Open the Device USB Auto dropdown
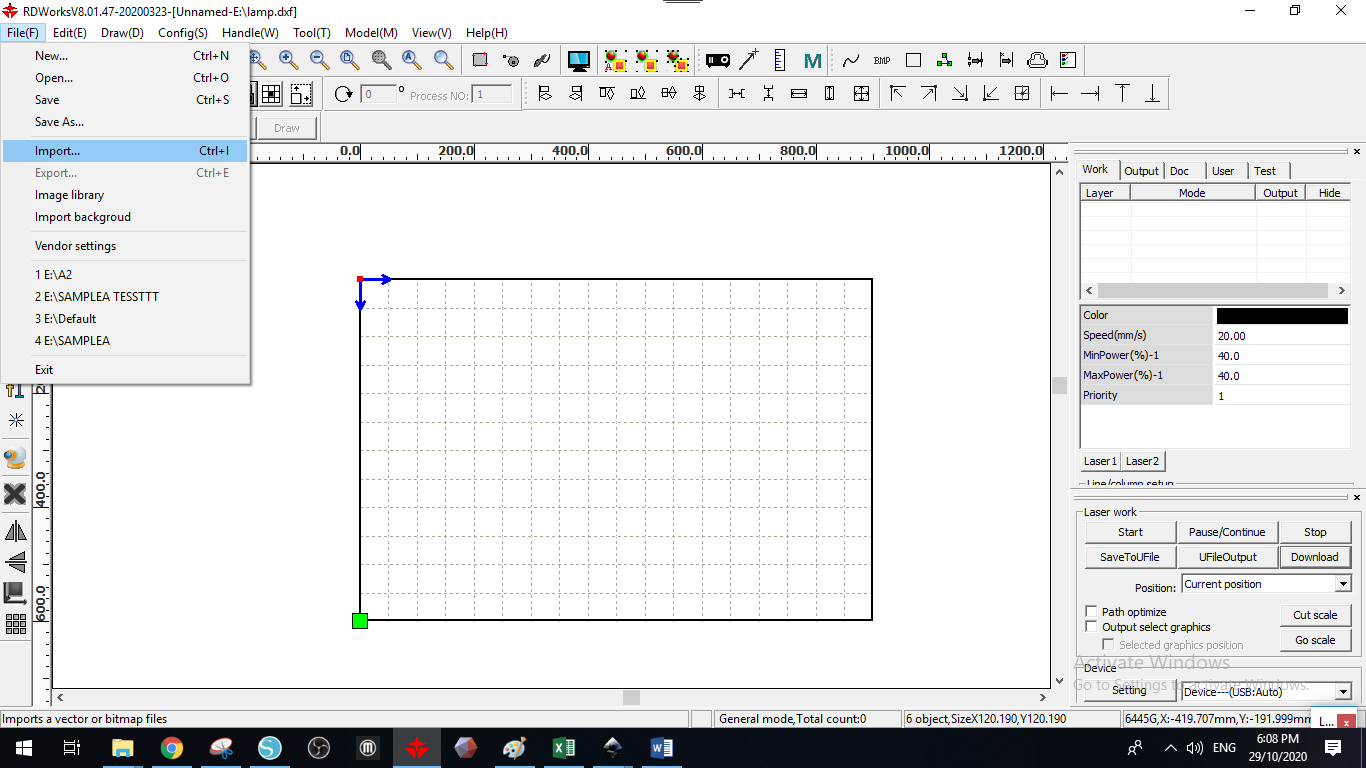 1266,691
